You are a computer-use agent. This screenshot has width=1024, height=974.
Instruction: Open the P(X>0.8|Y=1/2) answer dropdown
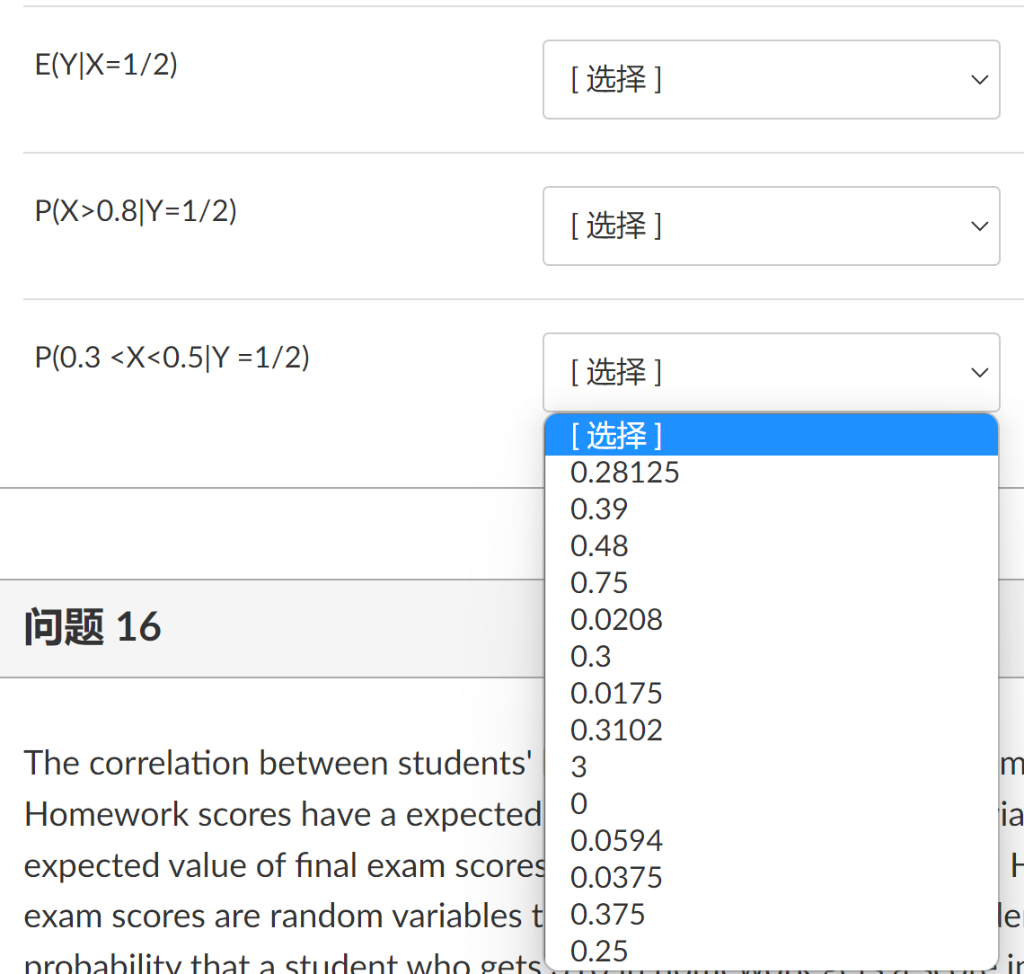pyautogui.click(x=770, y=226)
